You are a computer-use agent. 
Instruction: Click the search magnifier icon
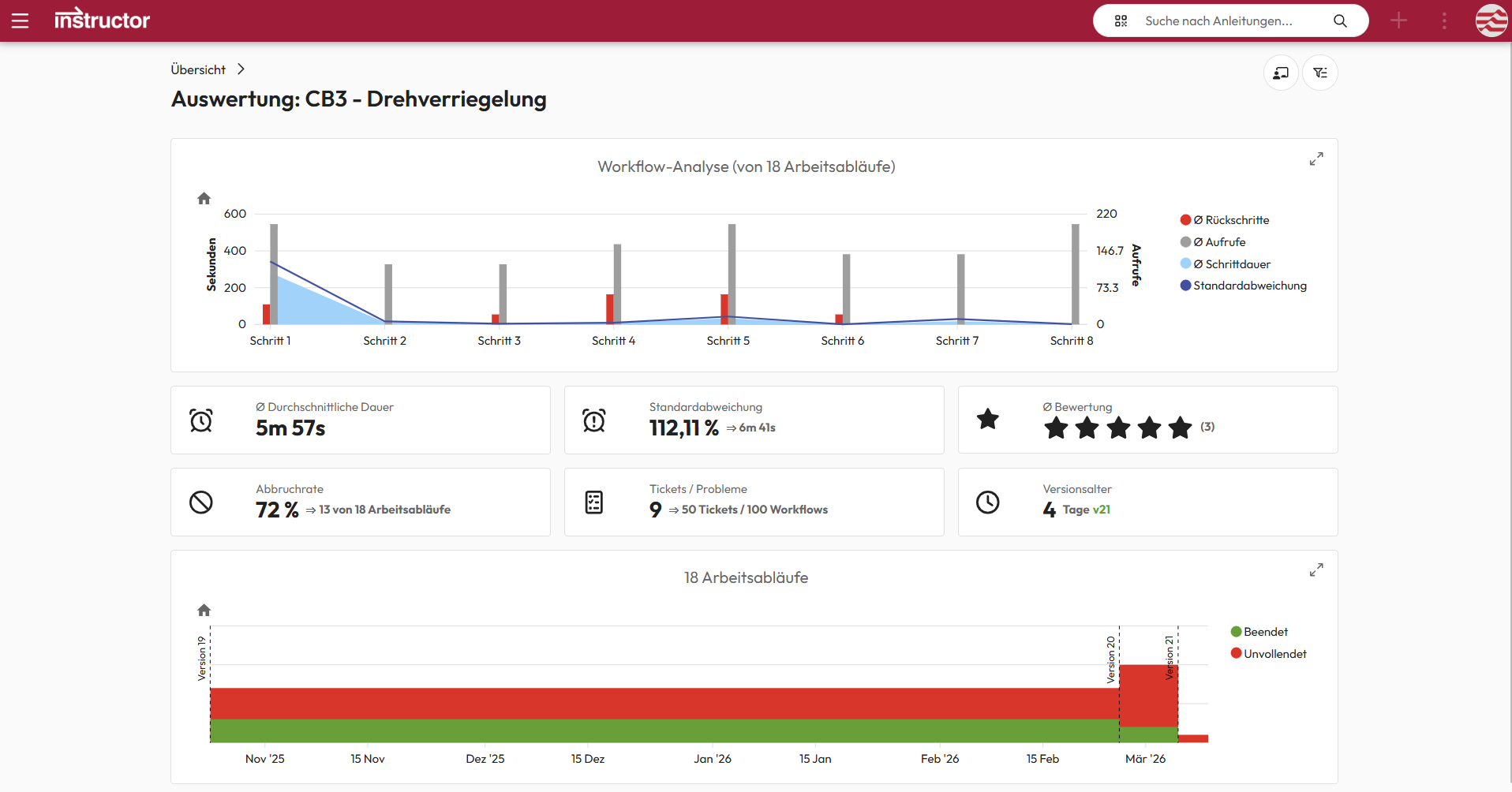[x=1340, y=21]
